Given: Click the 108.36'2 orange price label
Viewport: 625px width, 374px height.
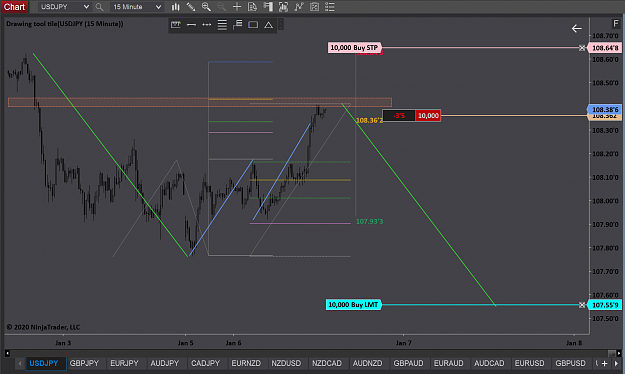Looking at the screenshot, I should (369, 120).
